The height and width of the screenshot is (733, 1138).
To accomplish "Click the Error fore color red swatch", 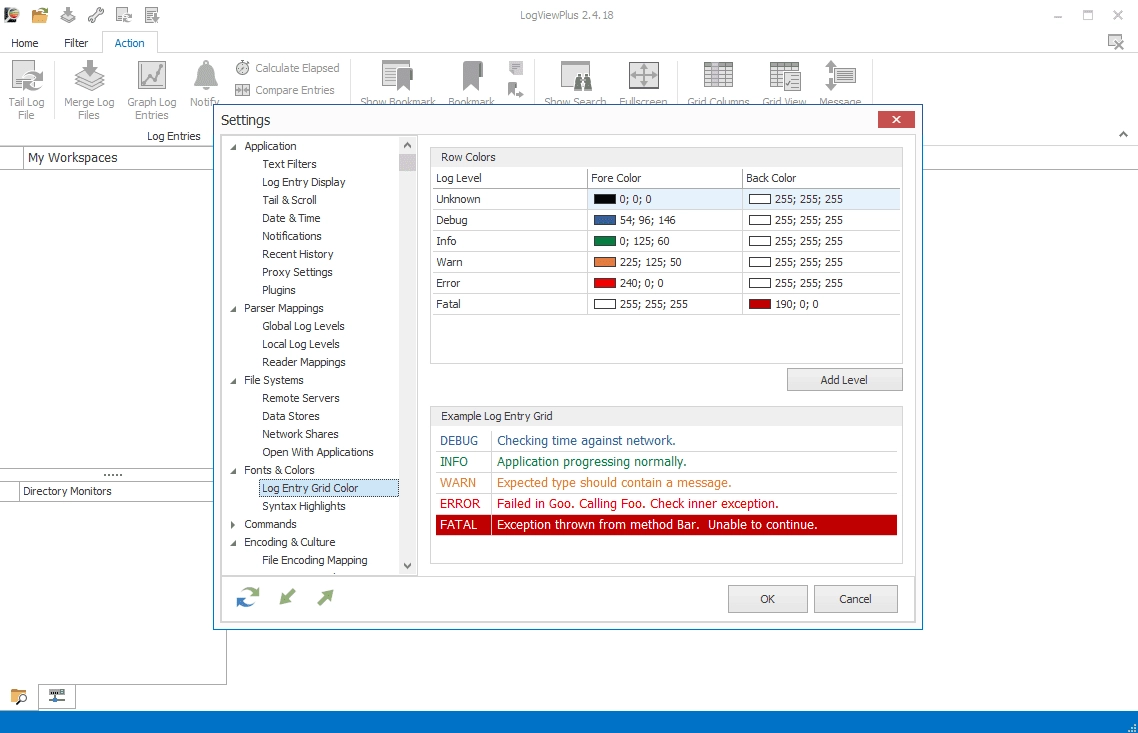I will [x=605, y=283].
